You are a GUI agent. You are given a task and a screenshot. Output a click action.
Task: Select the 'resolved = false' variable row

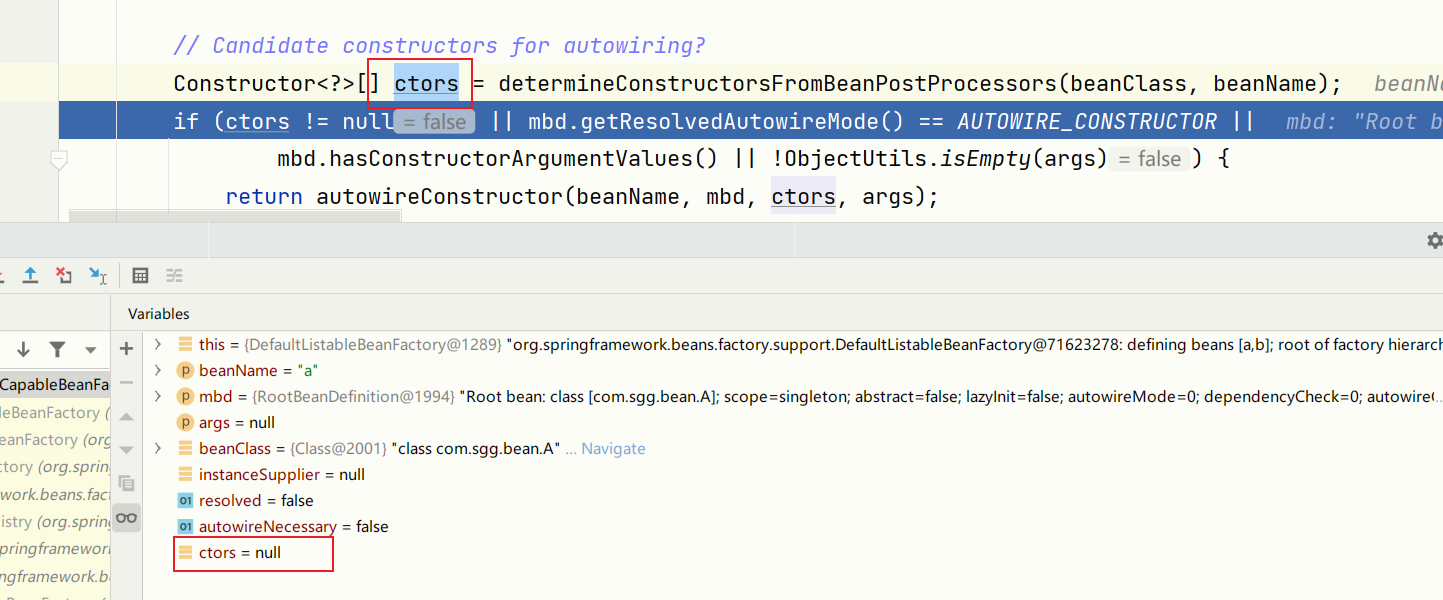(x=793, y=500)
